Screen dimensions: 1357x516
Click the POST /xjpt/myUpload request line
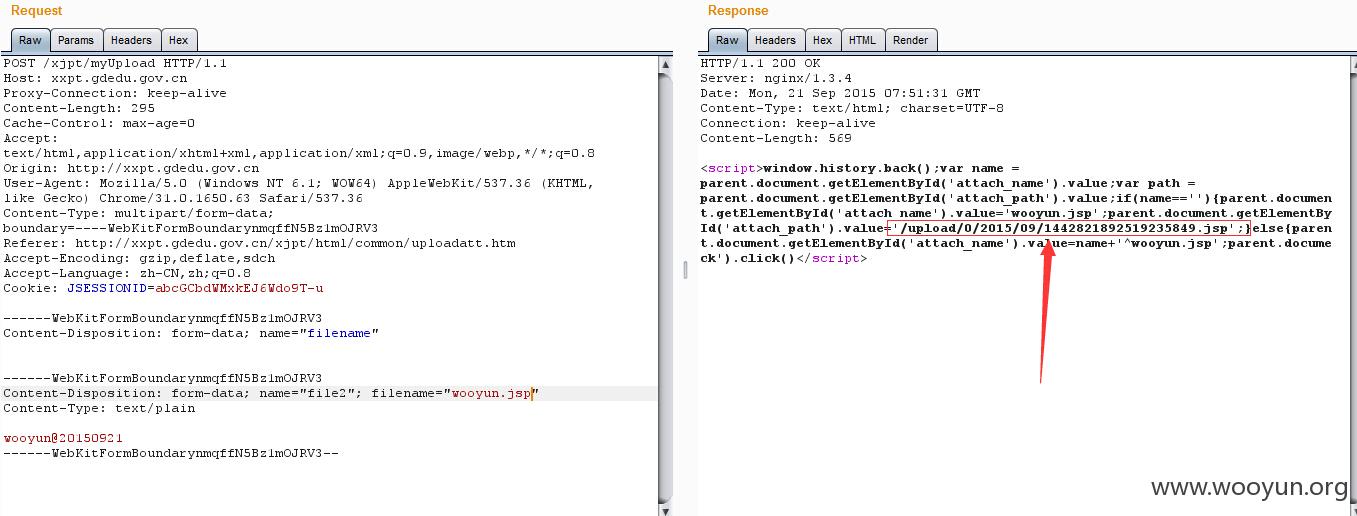[x=115, y=63]
